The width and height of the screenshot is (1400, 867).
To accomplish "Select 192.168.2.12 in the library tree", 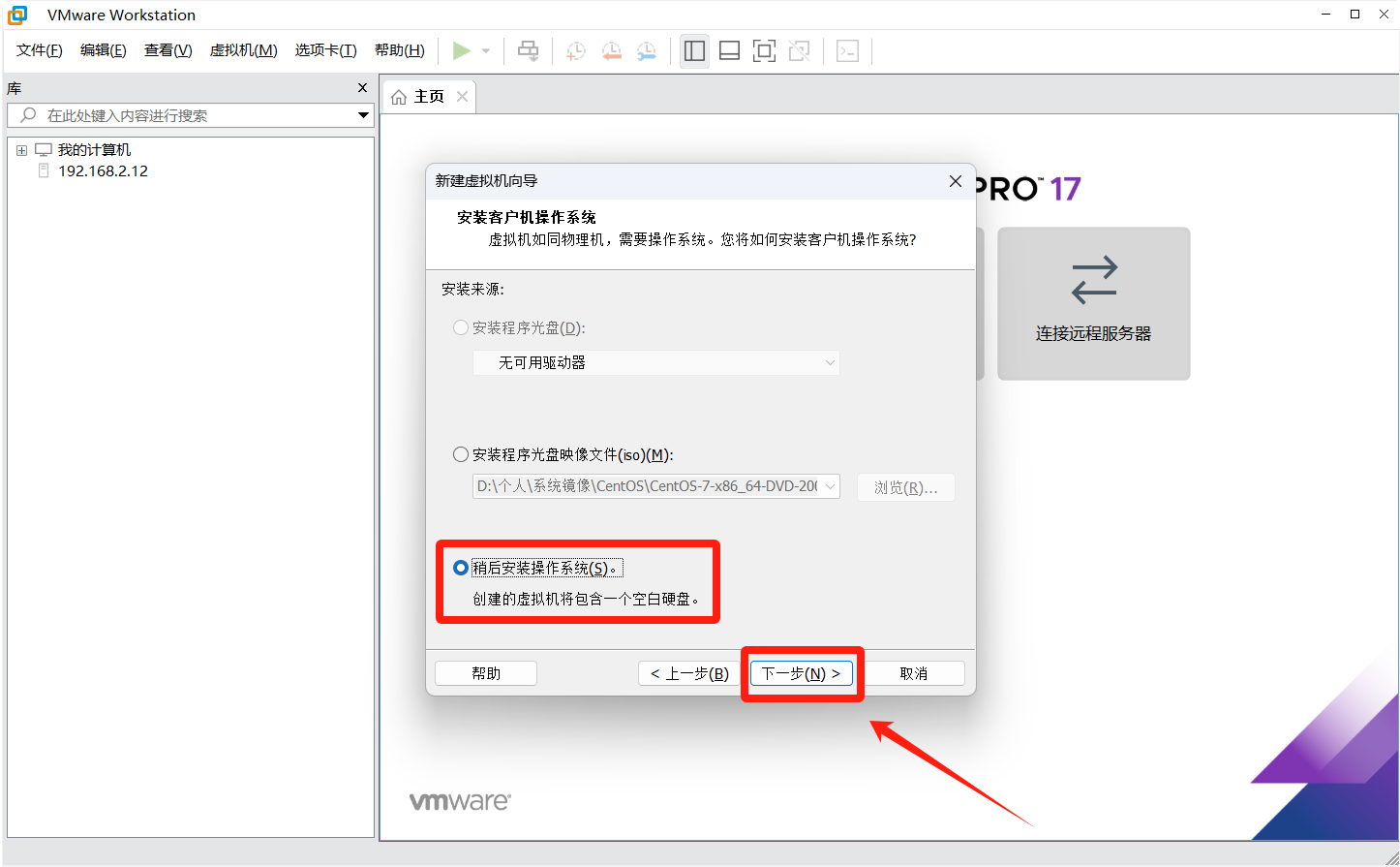I will (103, 171).
